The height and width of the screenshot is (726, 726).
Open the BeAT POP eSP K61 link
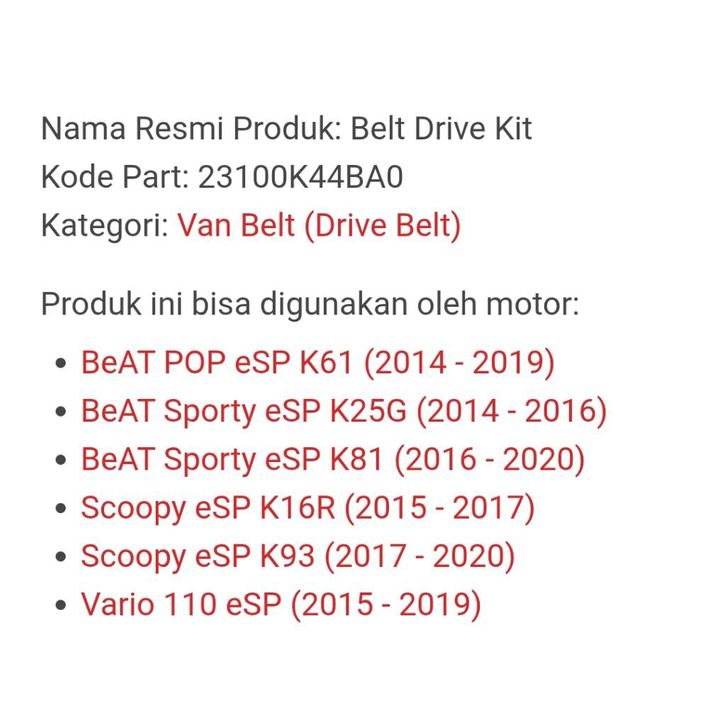(x=317, y=362)
